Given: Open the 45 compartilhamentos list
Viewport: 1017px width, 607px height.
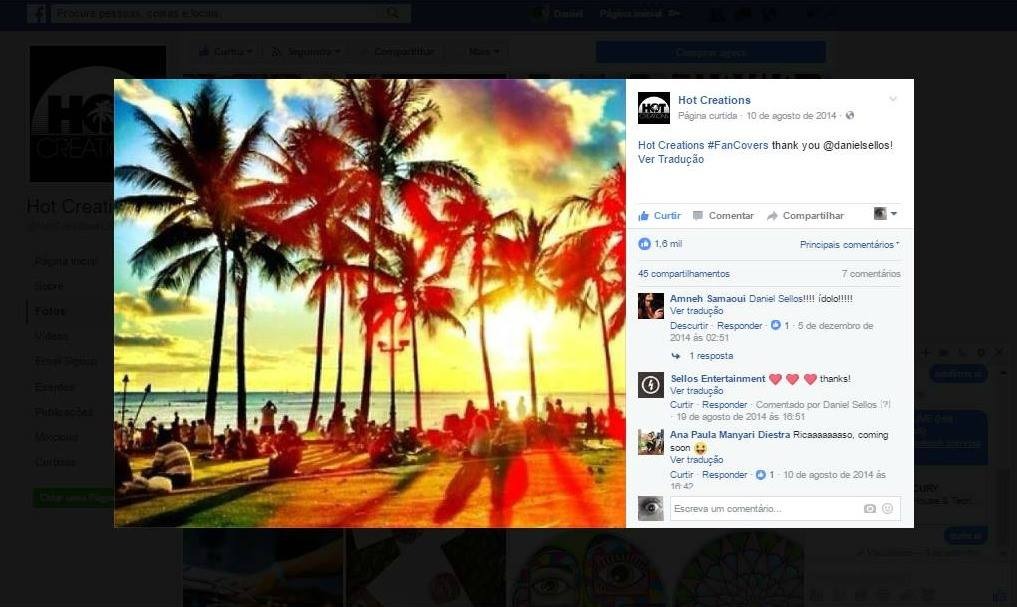Looking at the screenshot, I should tap(683, 274).
